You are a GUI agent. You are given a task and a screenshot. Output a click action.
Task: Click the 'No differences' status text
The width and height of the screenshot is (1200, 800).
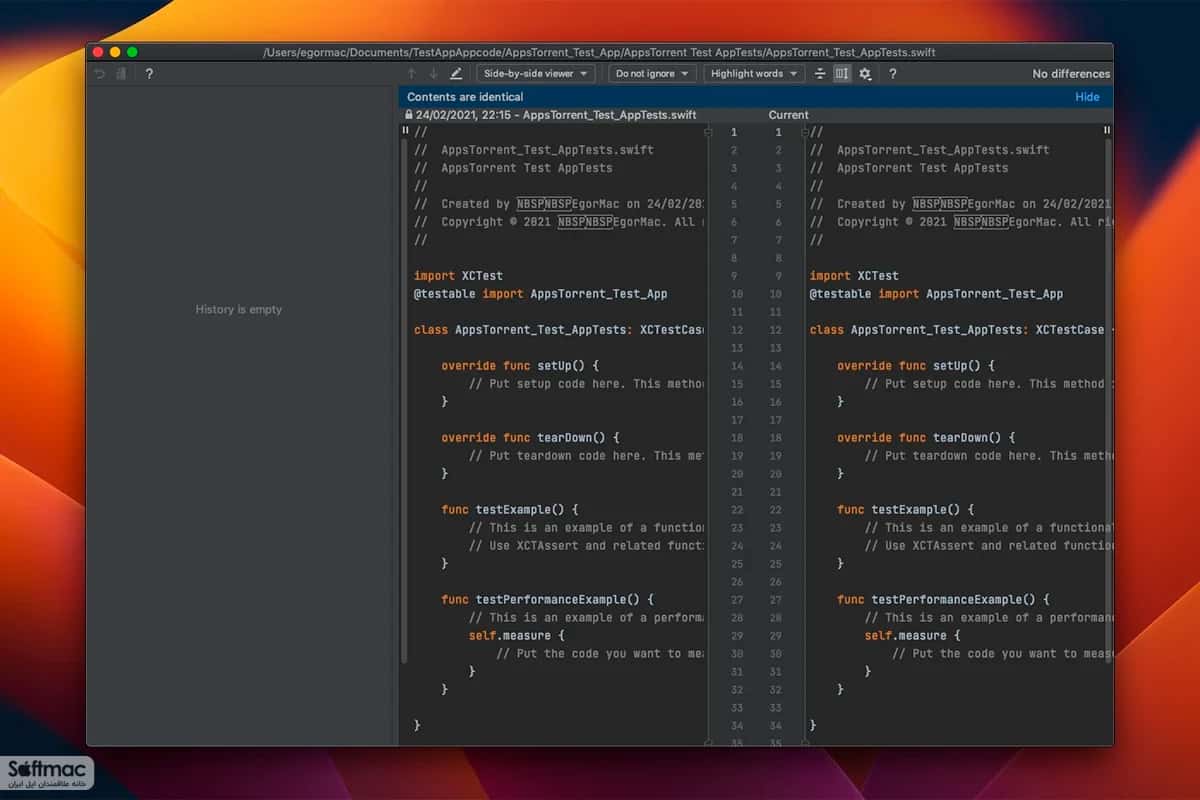coord(1071,74)
